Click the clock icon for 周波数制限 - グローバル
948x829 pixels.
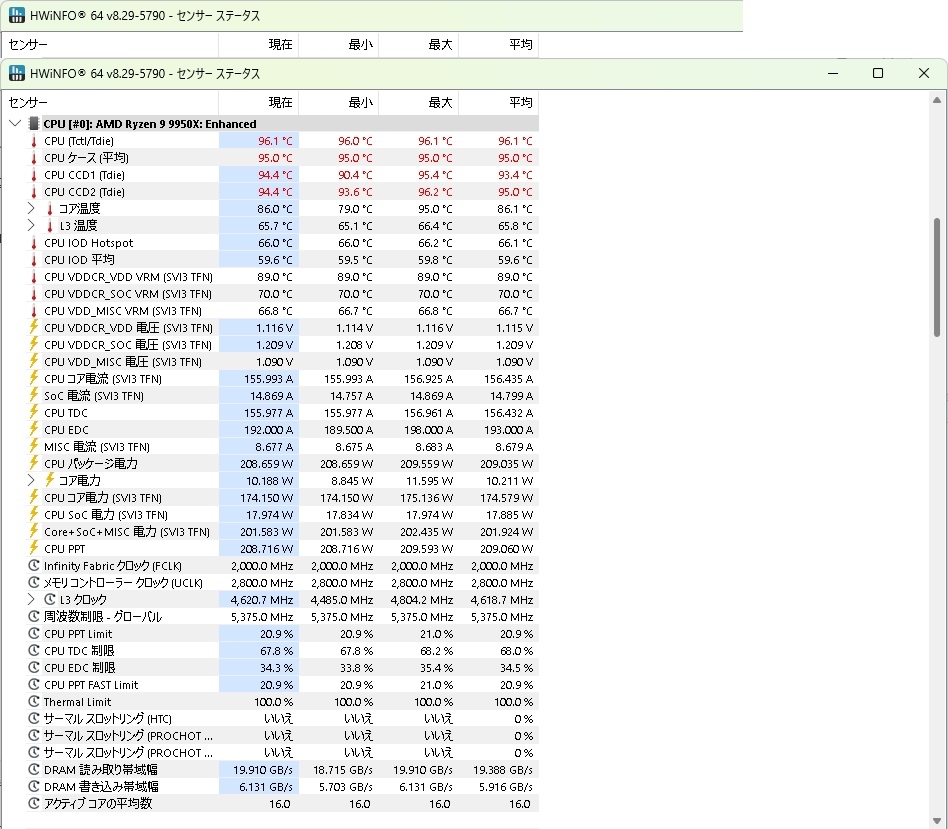[x=34, y=617]
